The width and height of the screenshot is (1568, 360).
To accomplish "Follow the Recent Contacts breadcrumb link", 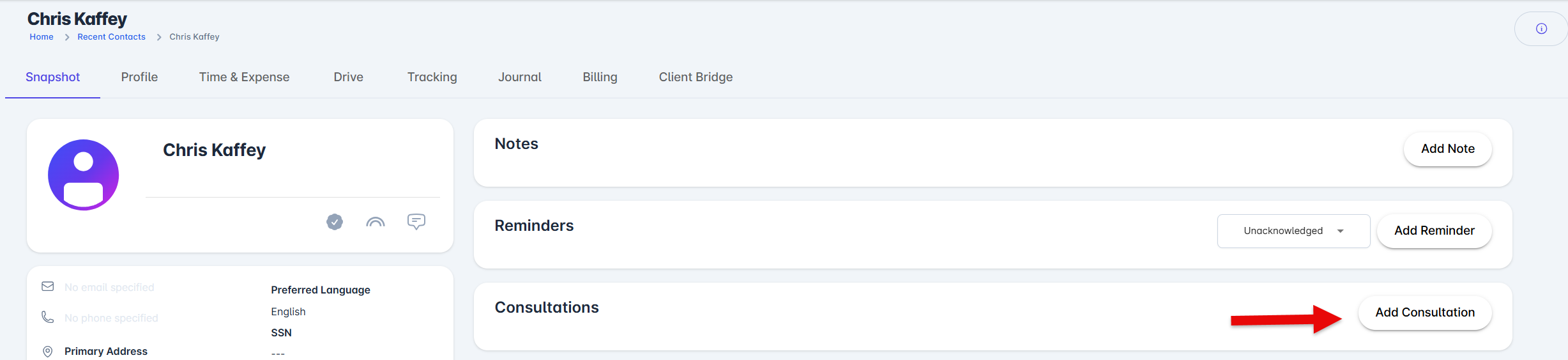I will 111,37.
